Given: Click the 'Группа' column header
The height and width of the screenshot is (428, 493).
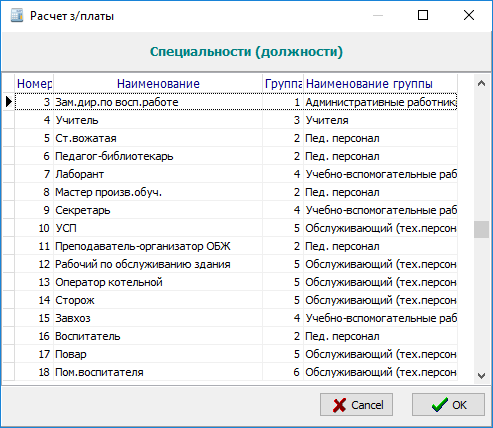Looking at the screenshot, I should coord(283,84).
